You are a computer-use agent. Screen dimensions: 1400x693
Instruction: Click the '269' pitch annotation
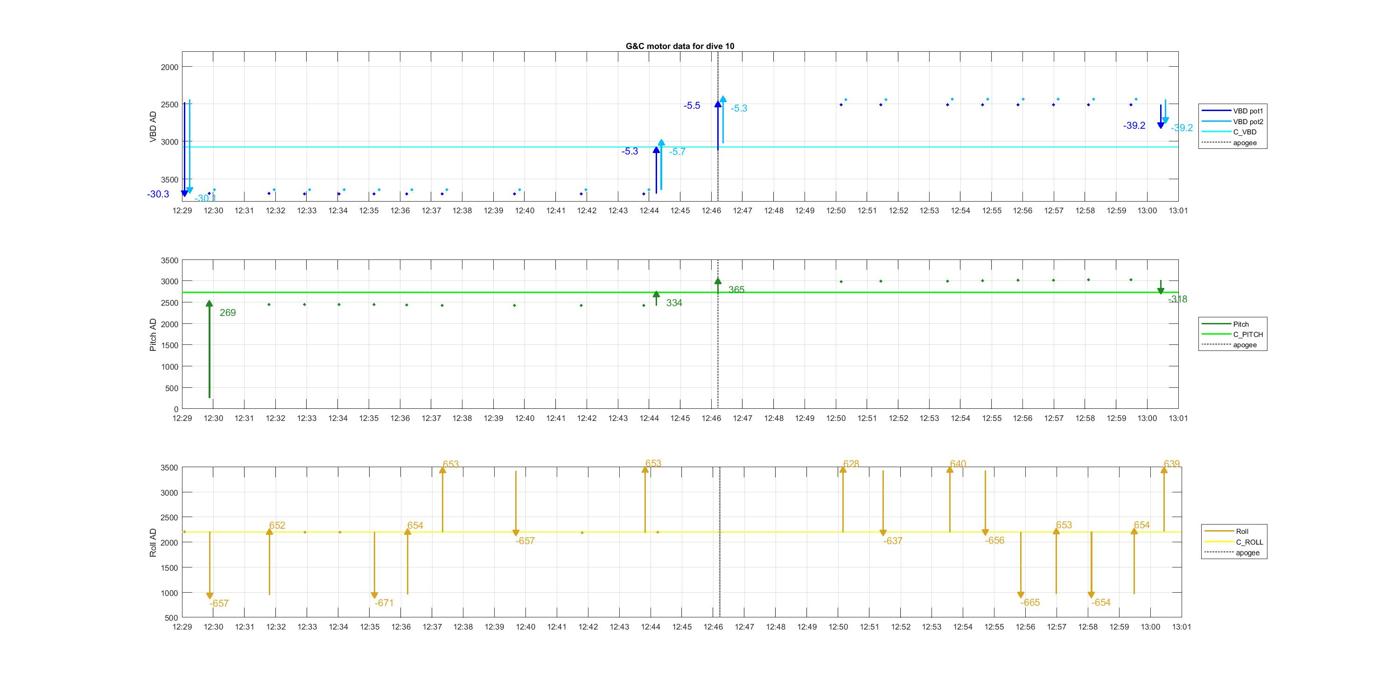click(227, 313)
